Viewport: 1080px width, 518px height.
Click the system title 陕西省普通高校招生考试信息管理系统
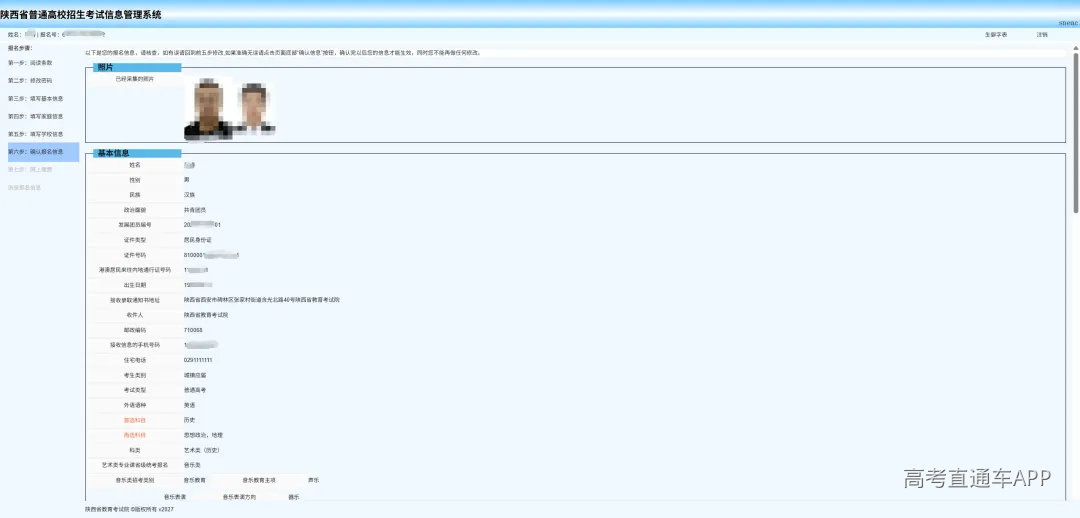81,14
